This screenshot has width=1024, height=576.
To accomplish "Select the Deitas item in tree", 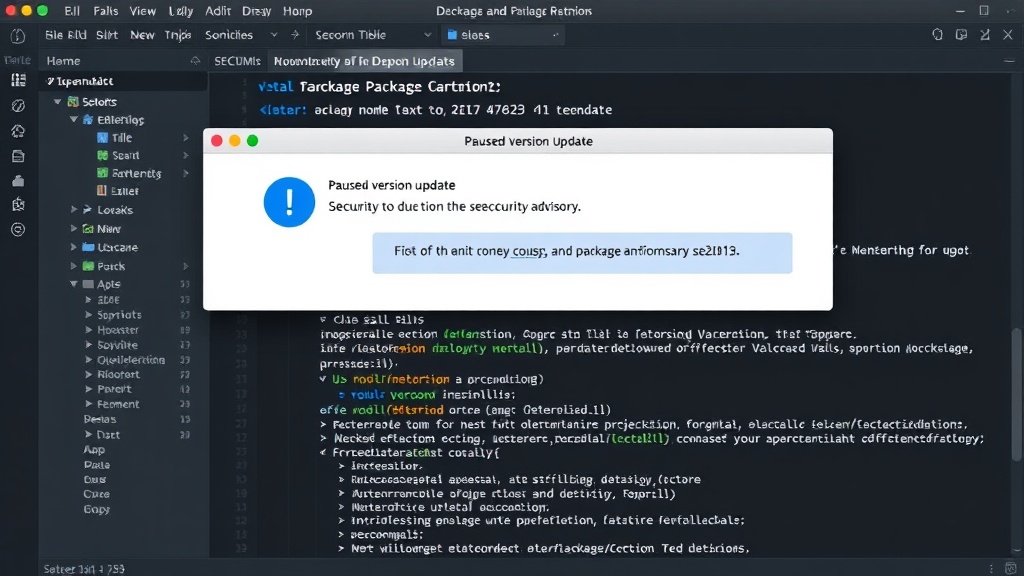I will coord(100,419).
